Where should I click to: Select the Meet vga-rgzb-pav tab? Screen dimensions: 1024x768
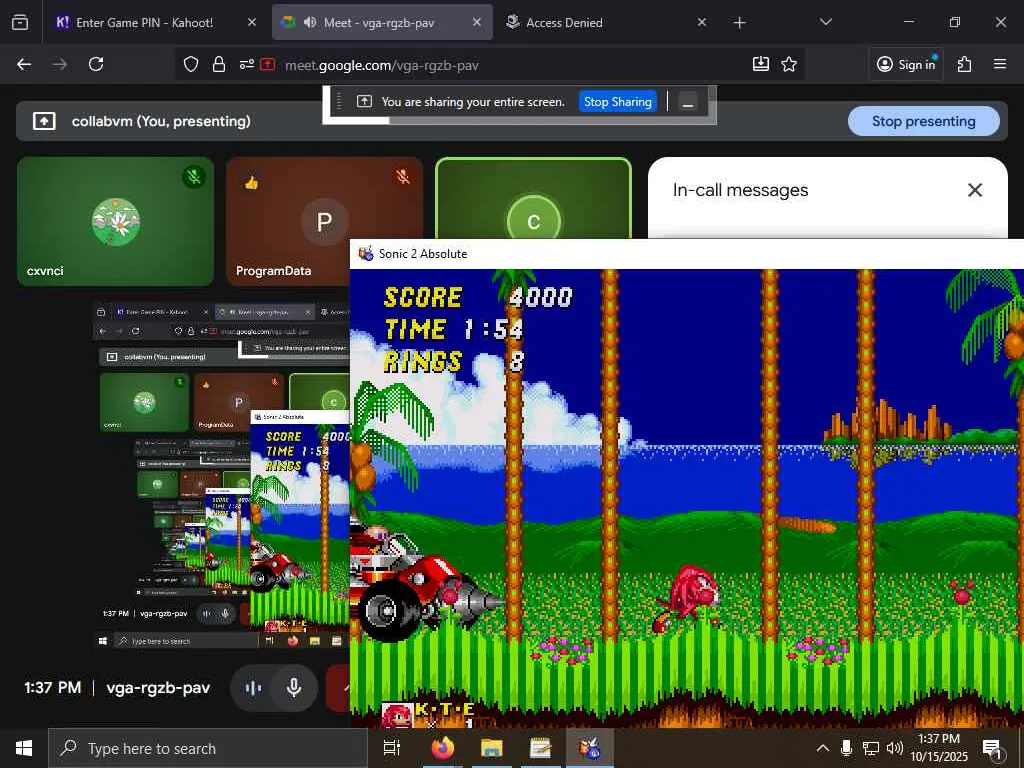(x=382, y=22)
